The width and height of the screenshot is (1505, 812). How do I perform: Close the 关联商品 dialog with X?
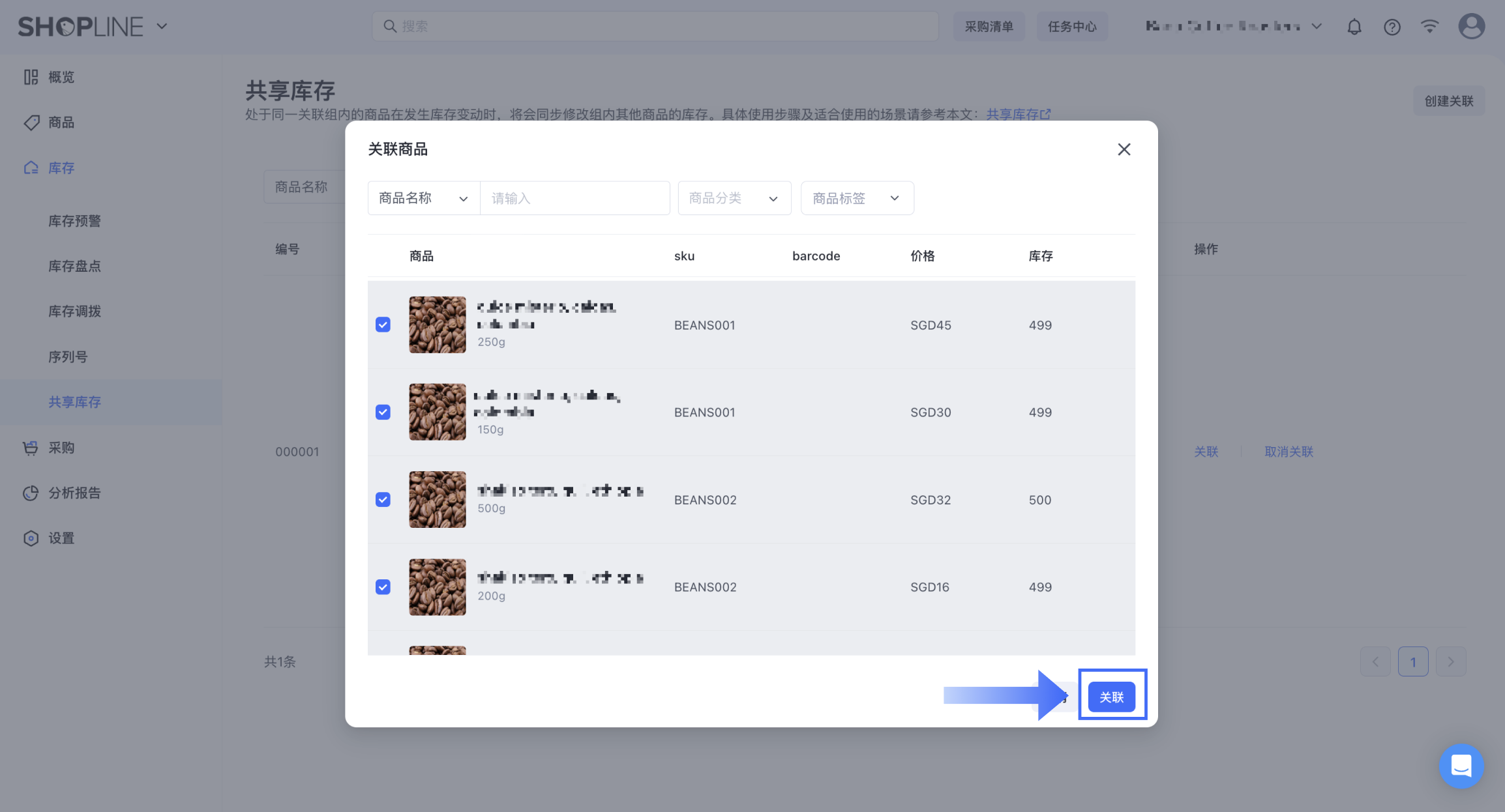click(1124, 149)
